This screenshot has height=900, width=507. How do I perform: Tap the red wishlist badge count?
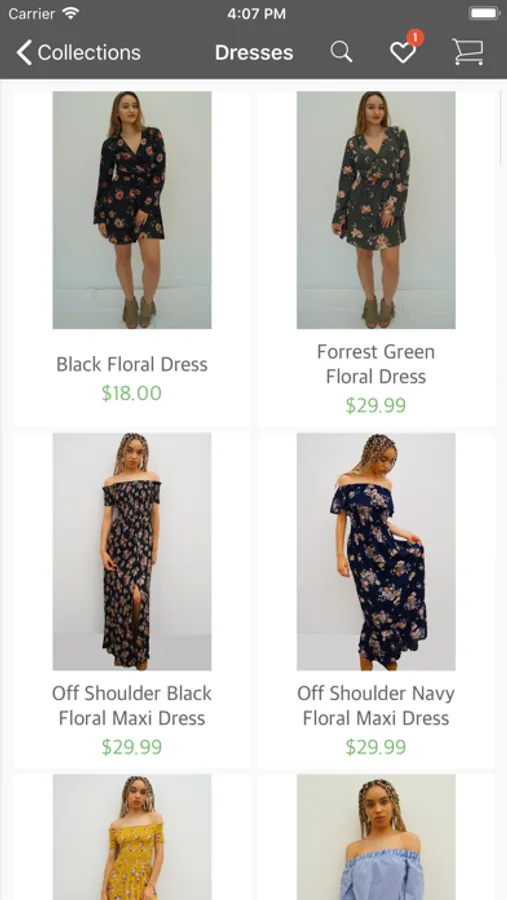[415, 38]
